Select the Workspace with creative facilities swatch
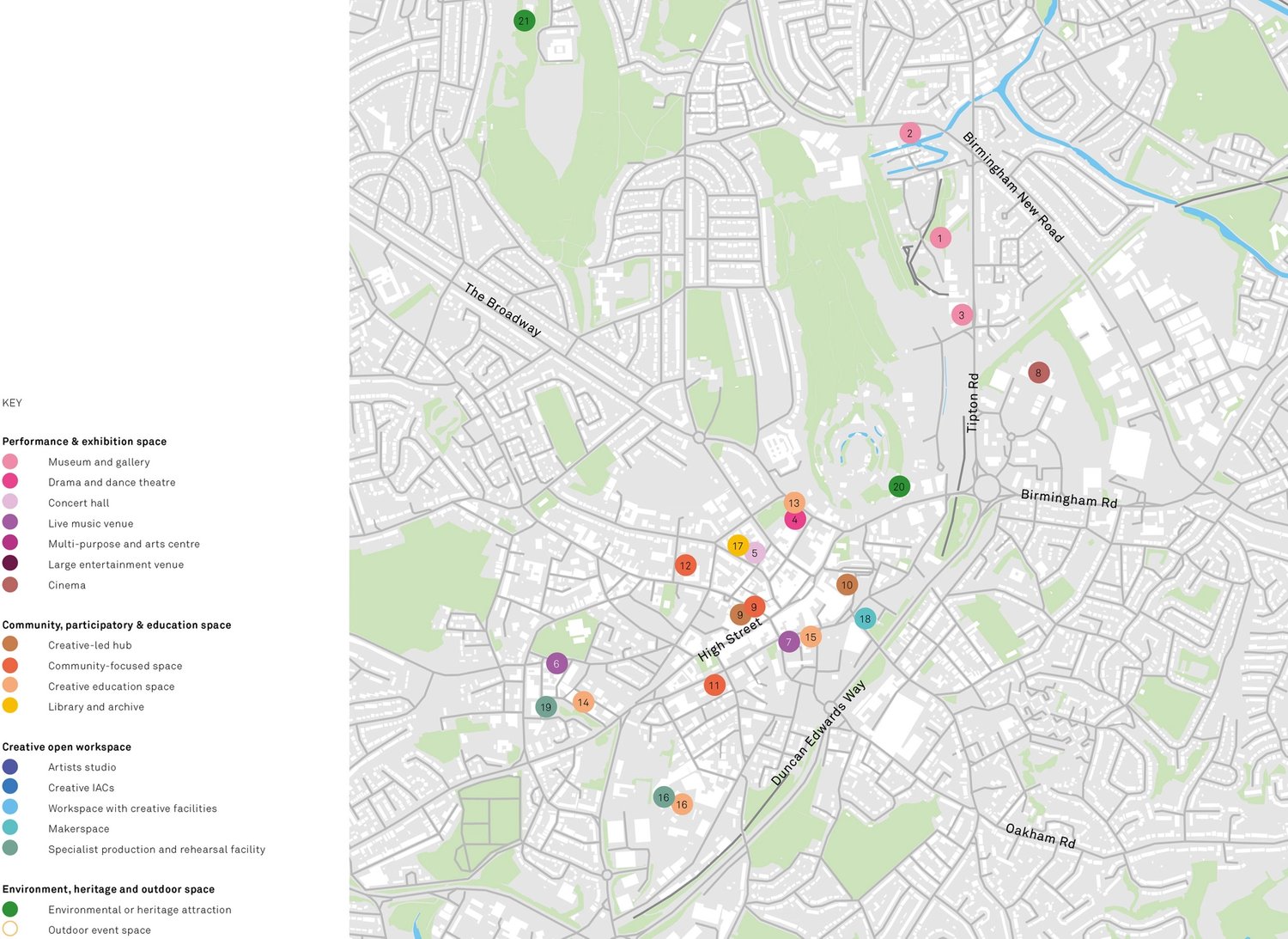The height and width of the screenshot is (939, 1288). click(10, 807)
